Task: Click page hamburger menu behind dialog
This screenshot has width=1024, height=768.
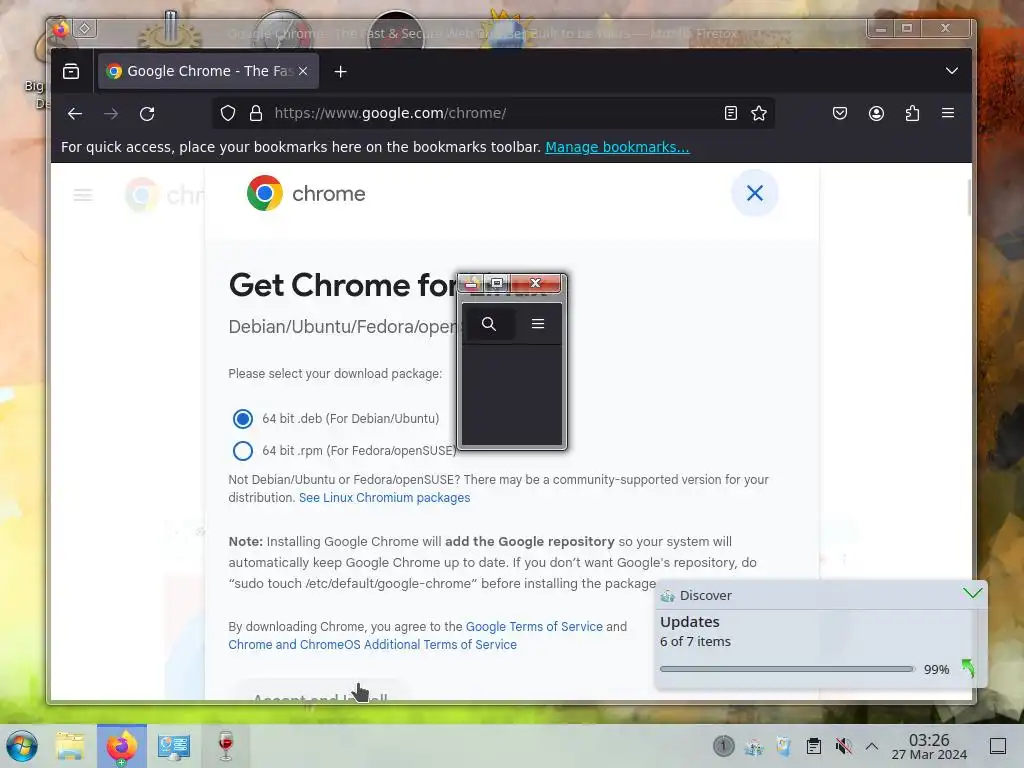Action: [x=83, y=195]
